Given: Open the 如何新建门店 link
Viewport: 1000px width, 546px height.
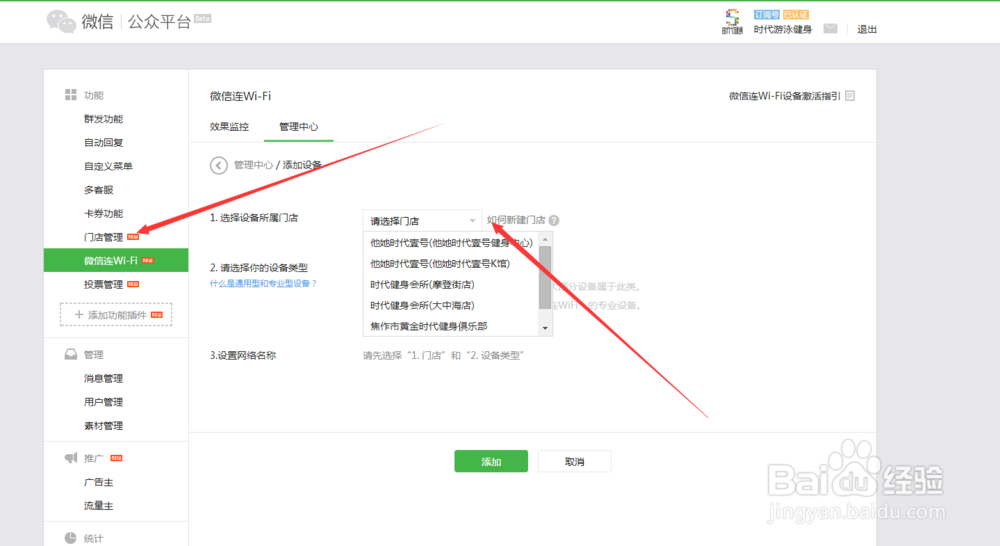Looking at the screenshot, I should (x=516, y=220).
